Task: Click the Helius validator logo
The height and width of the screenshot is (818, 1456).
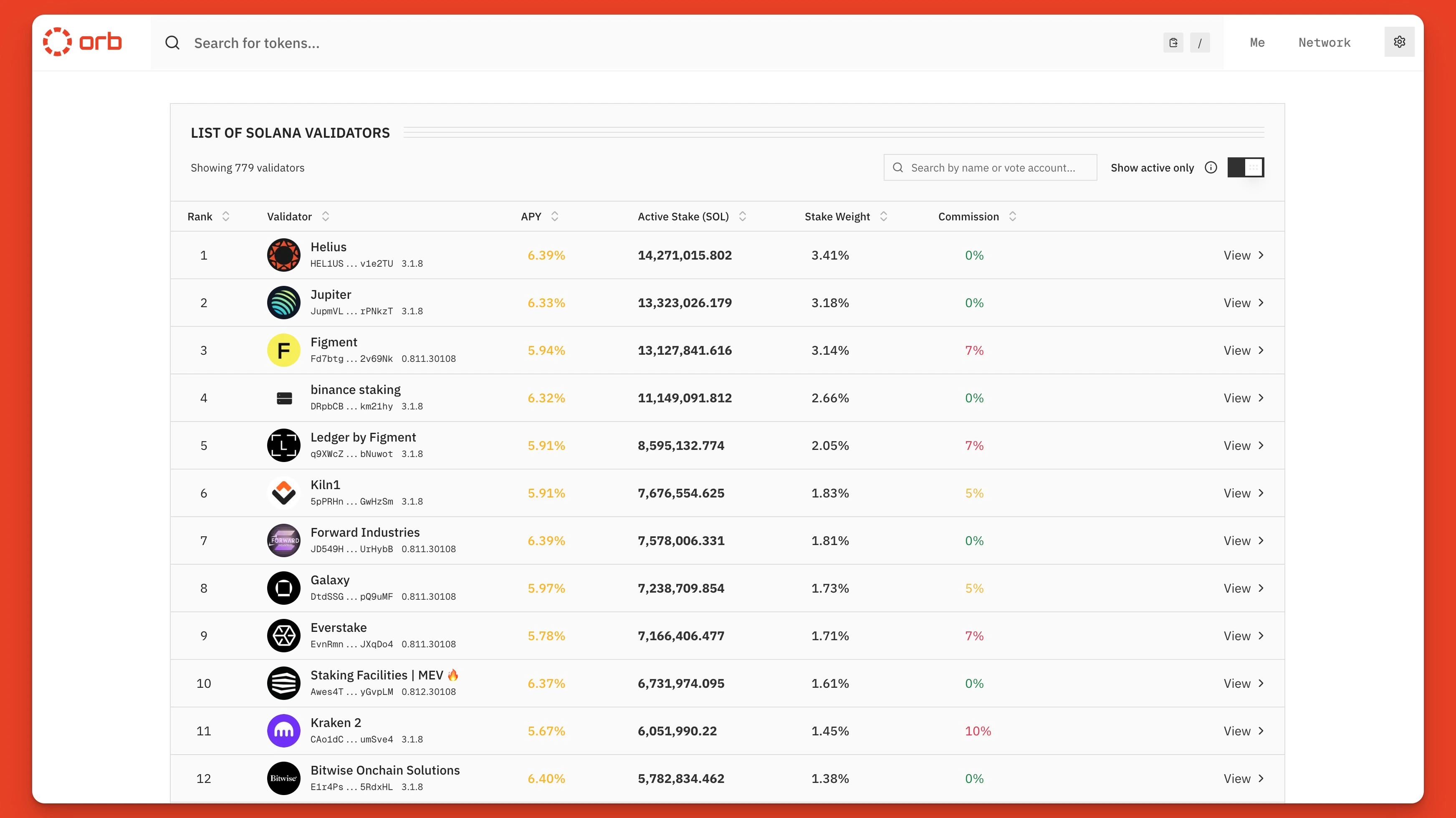Action: pyautogui.click(x=283, y=255)
